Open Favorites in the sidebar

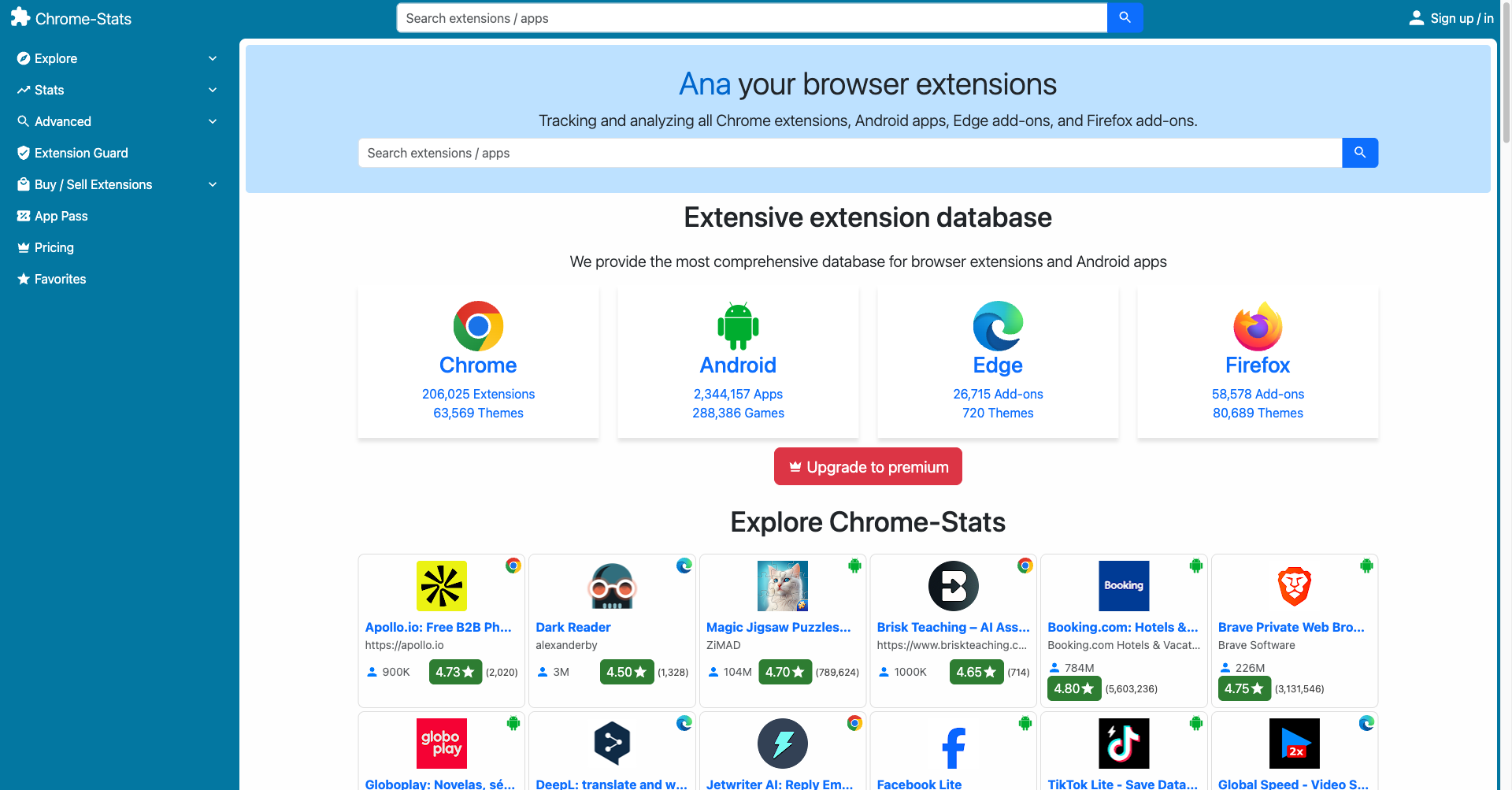click(x=60, y=279)
